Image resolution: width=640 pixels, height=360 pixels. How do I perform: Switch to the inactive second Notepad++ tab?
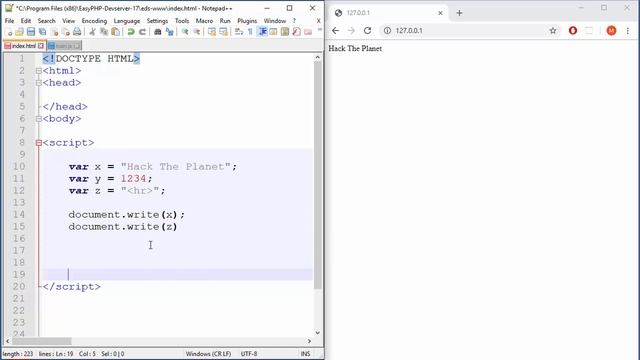tap(64, 46)
